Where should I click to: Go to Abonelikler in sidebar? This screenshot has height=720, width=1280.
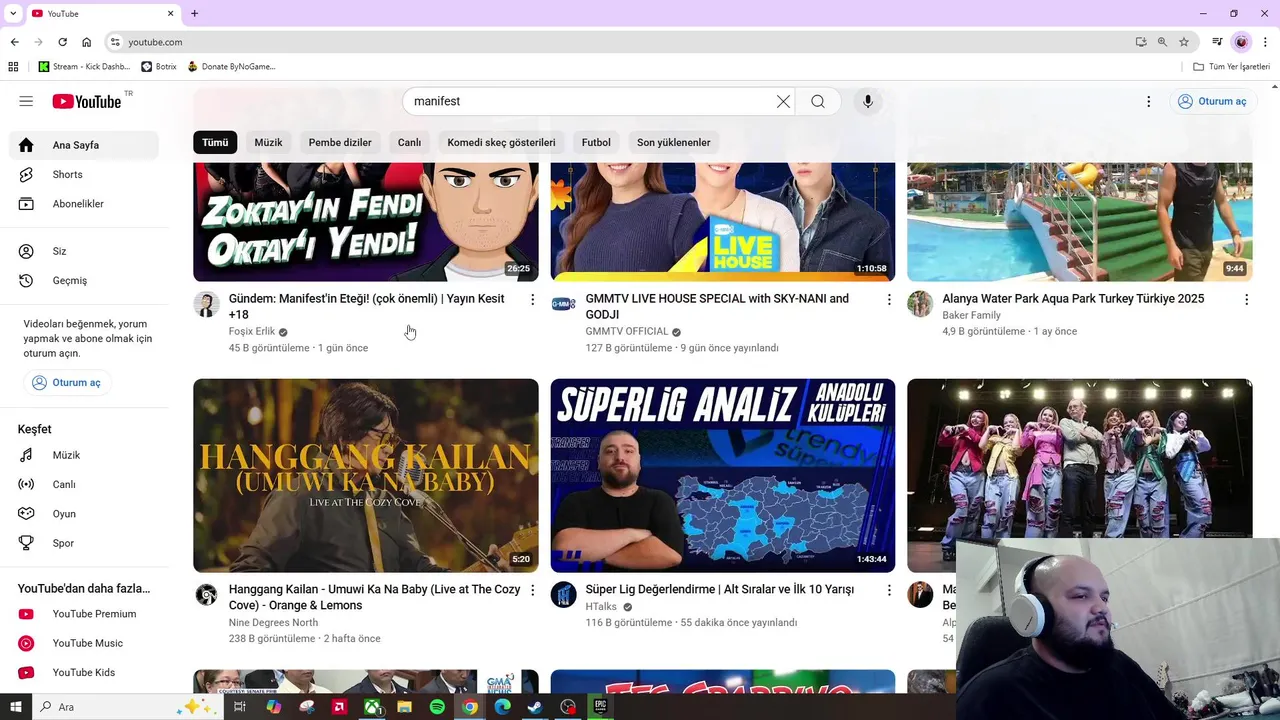[x=84, y=203]
